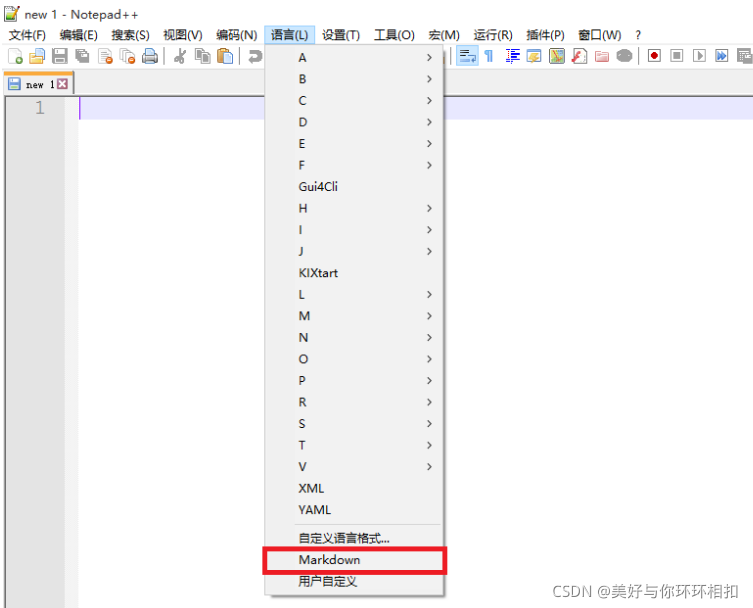Collapse the open 语言(L) menu
Screen dimensions: 753x608
(290, 35)
